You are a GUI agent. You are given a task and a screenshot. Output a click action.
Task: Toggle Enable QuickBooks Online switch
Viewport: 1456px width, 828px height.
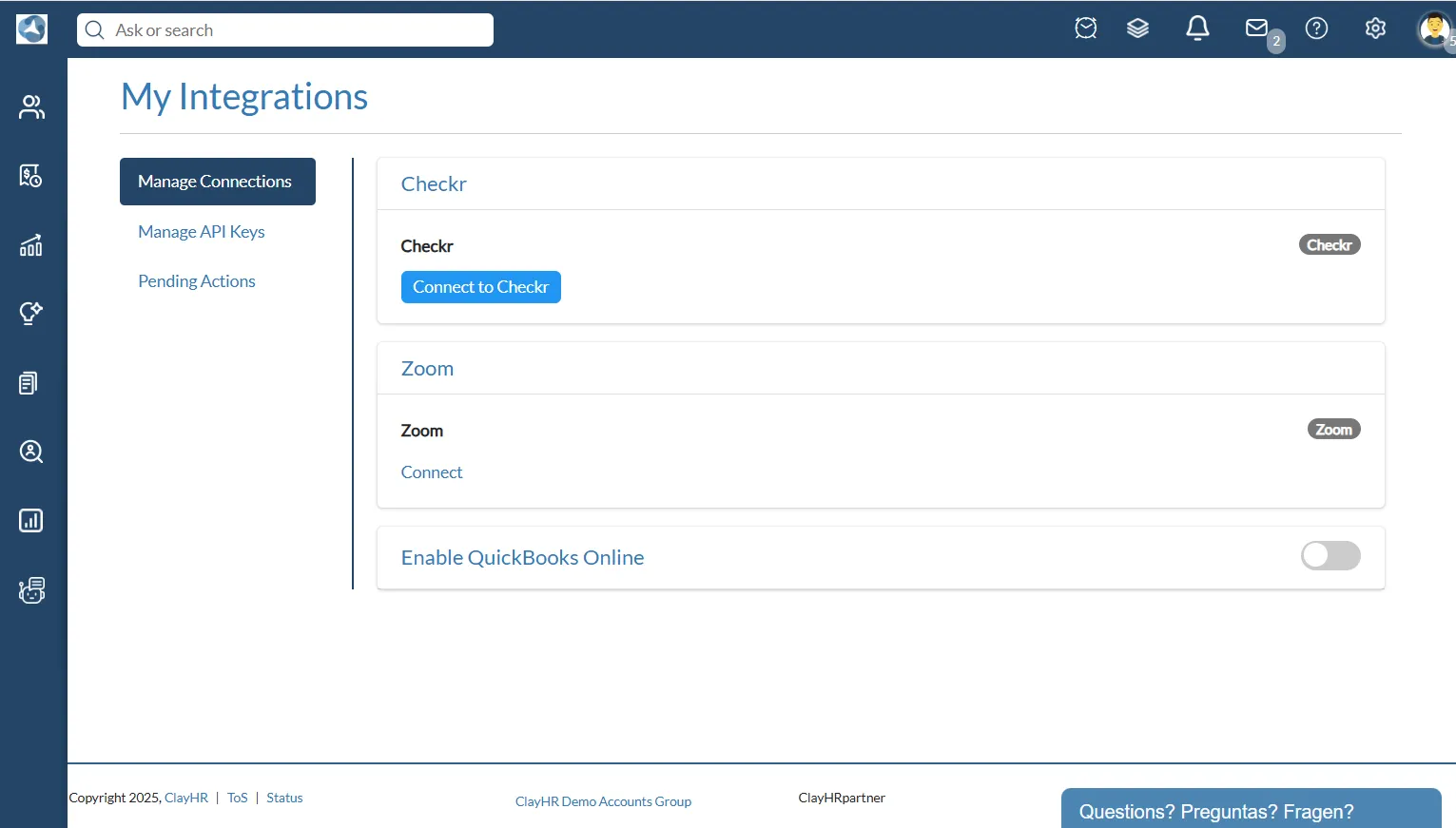[x=1330, y=556]
